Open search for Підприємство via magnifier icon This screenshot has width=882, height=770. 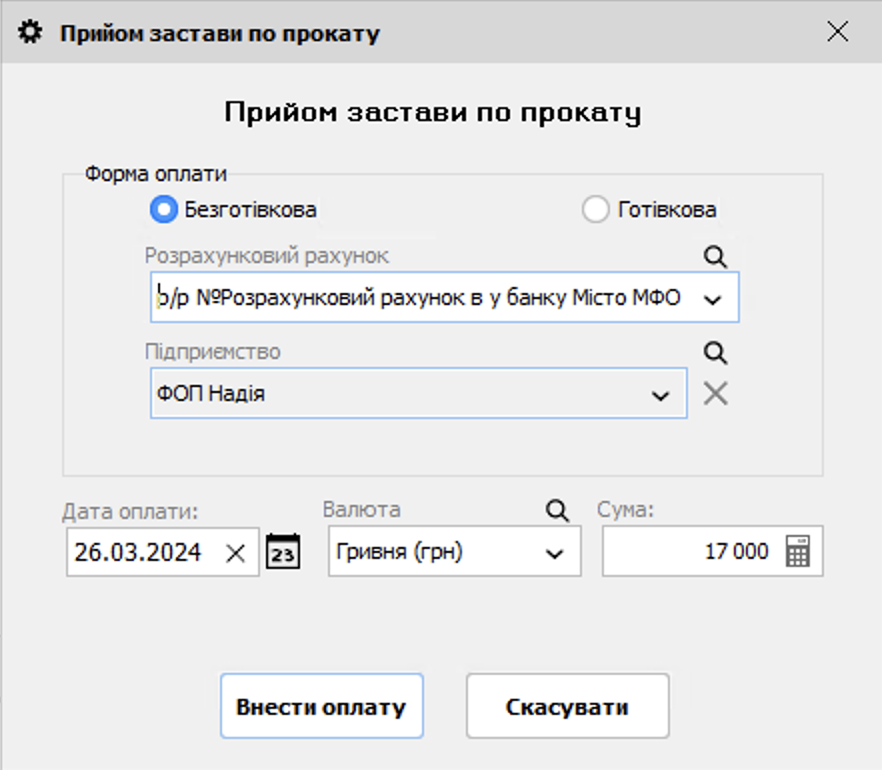714,353
